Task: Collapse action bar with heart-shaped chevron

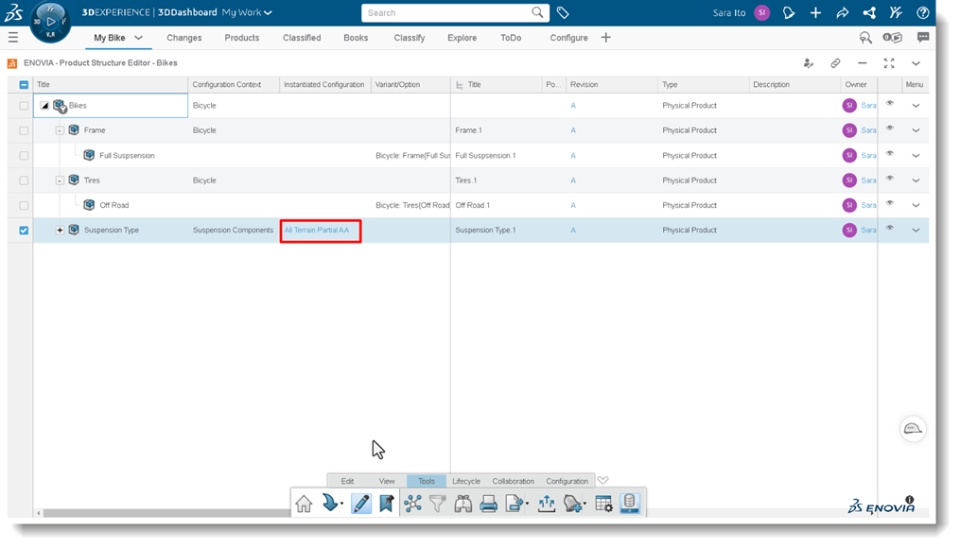Action: (x=603, y=481)
